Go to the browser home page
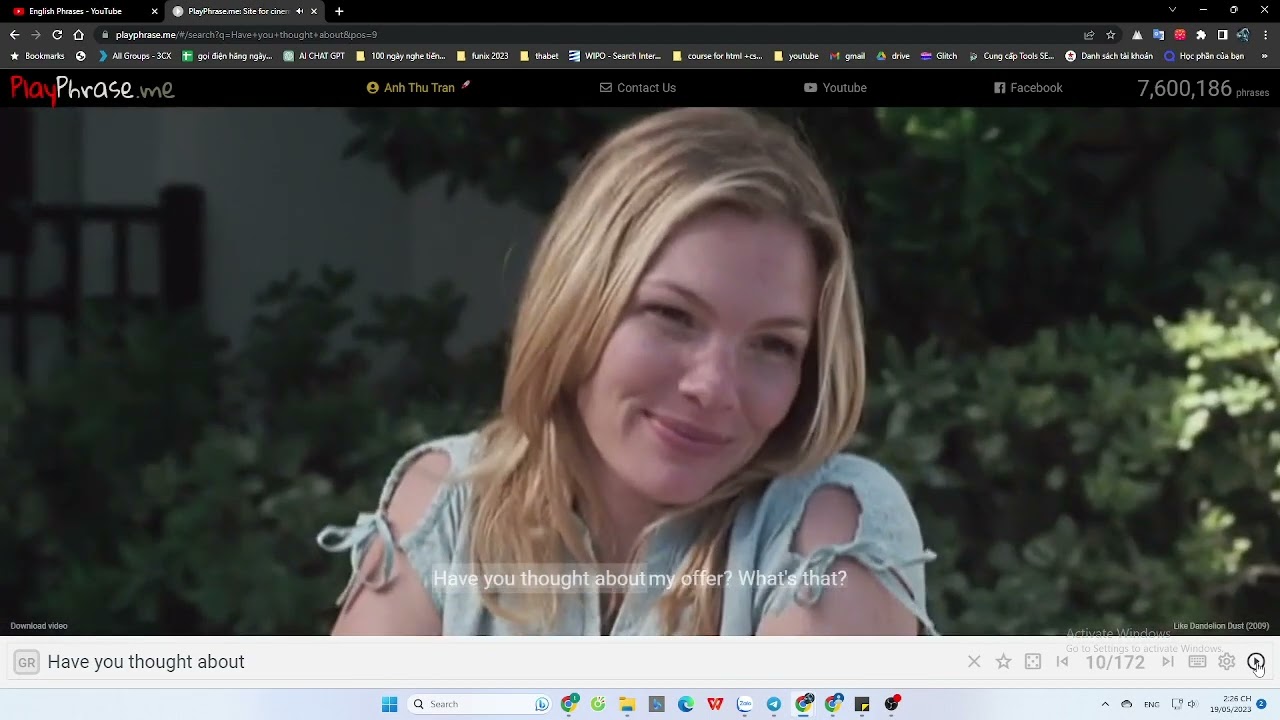1280x720 pixels. [78, 34]
